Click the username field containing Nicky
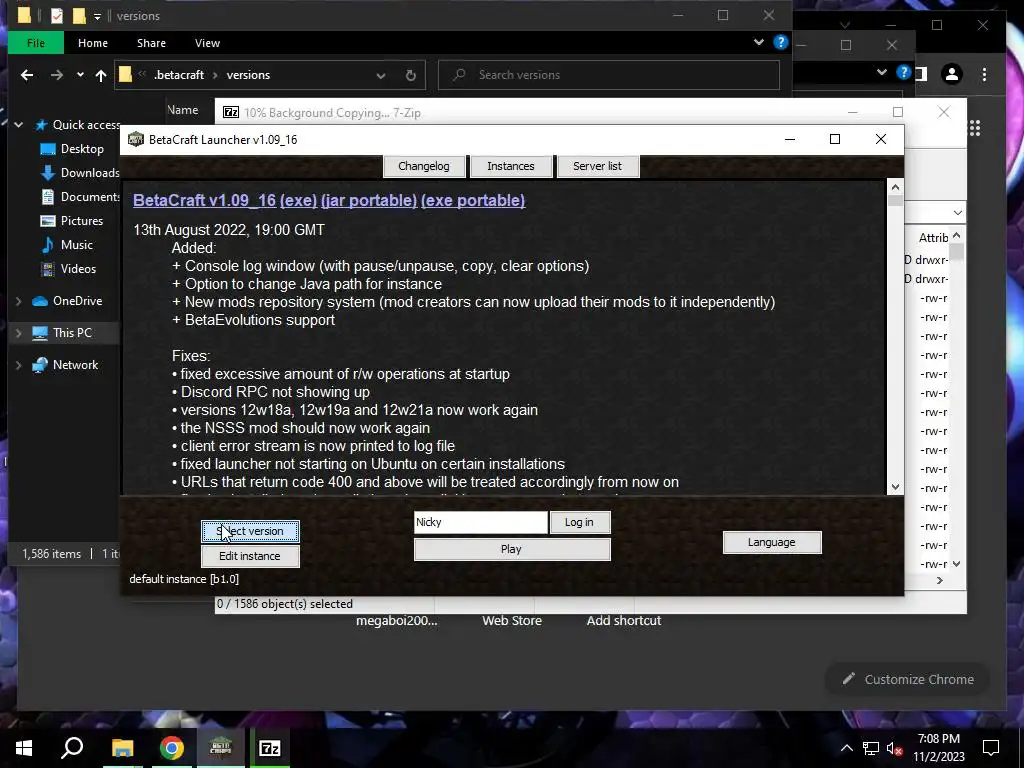The width and height of the screenshot is (1024, 768). (x=481, y=522)
